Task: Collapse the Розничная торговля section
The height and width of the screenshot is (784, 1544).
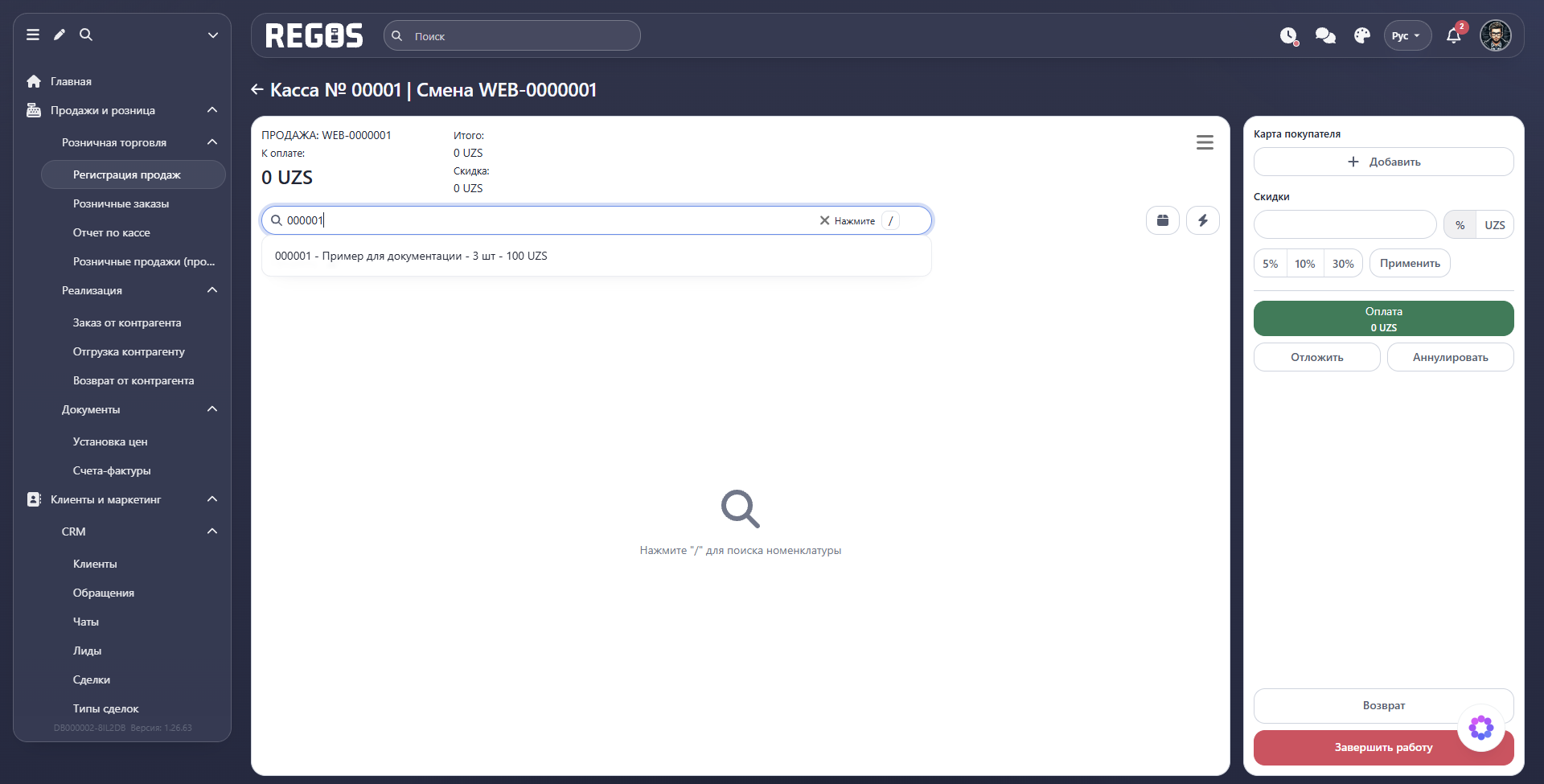Action: [x=212, y=142]
